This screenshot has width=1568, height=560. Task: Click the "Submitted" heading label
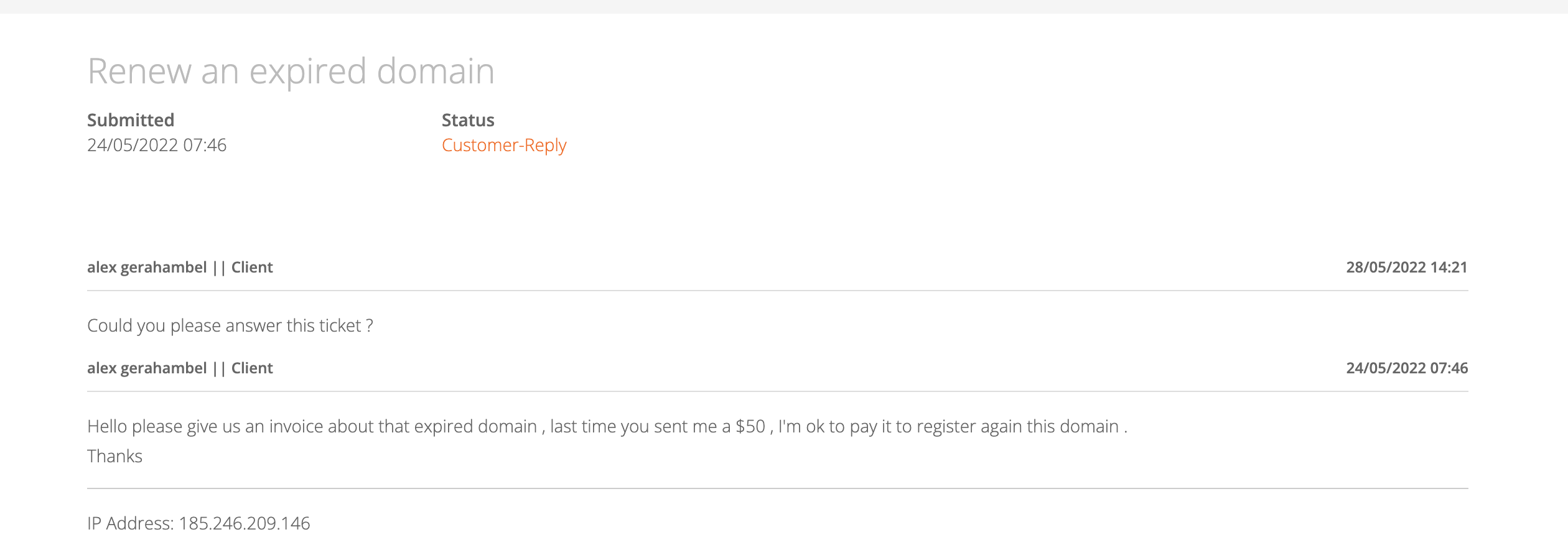click(x=131, y=120)
